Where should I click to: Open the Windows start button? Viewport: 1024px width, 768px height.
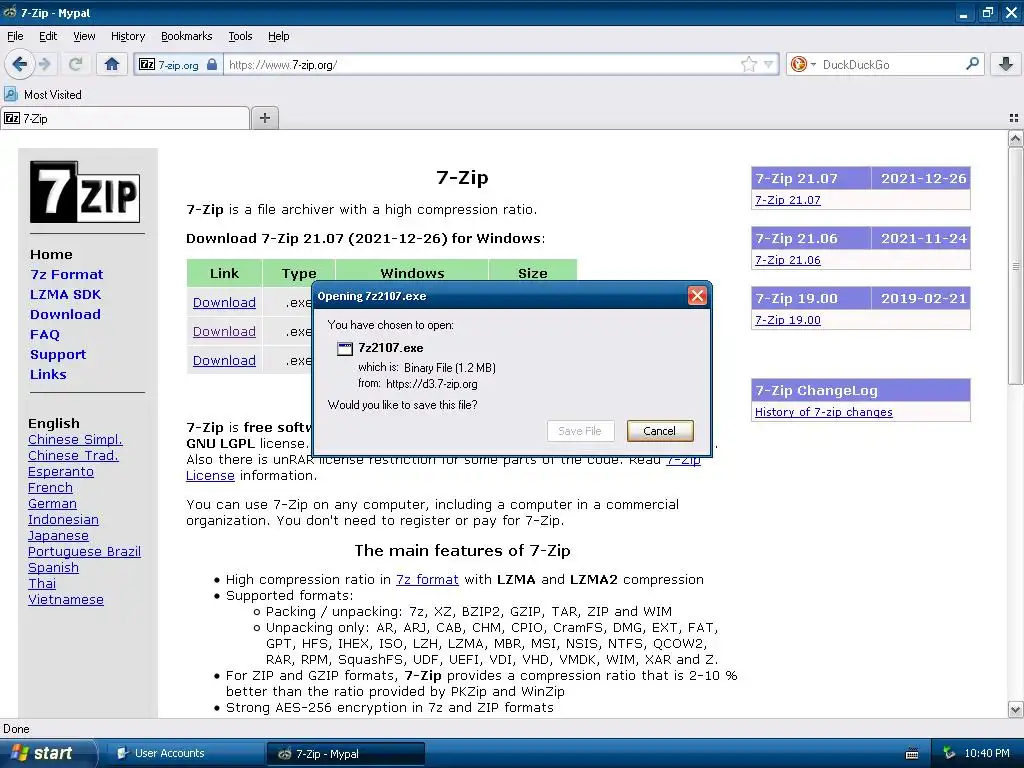point(48,753)
